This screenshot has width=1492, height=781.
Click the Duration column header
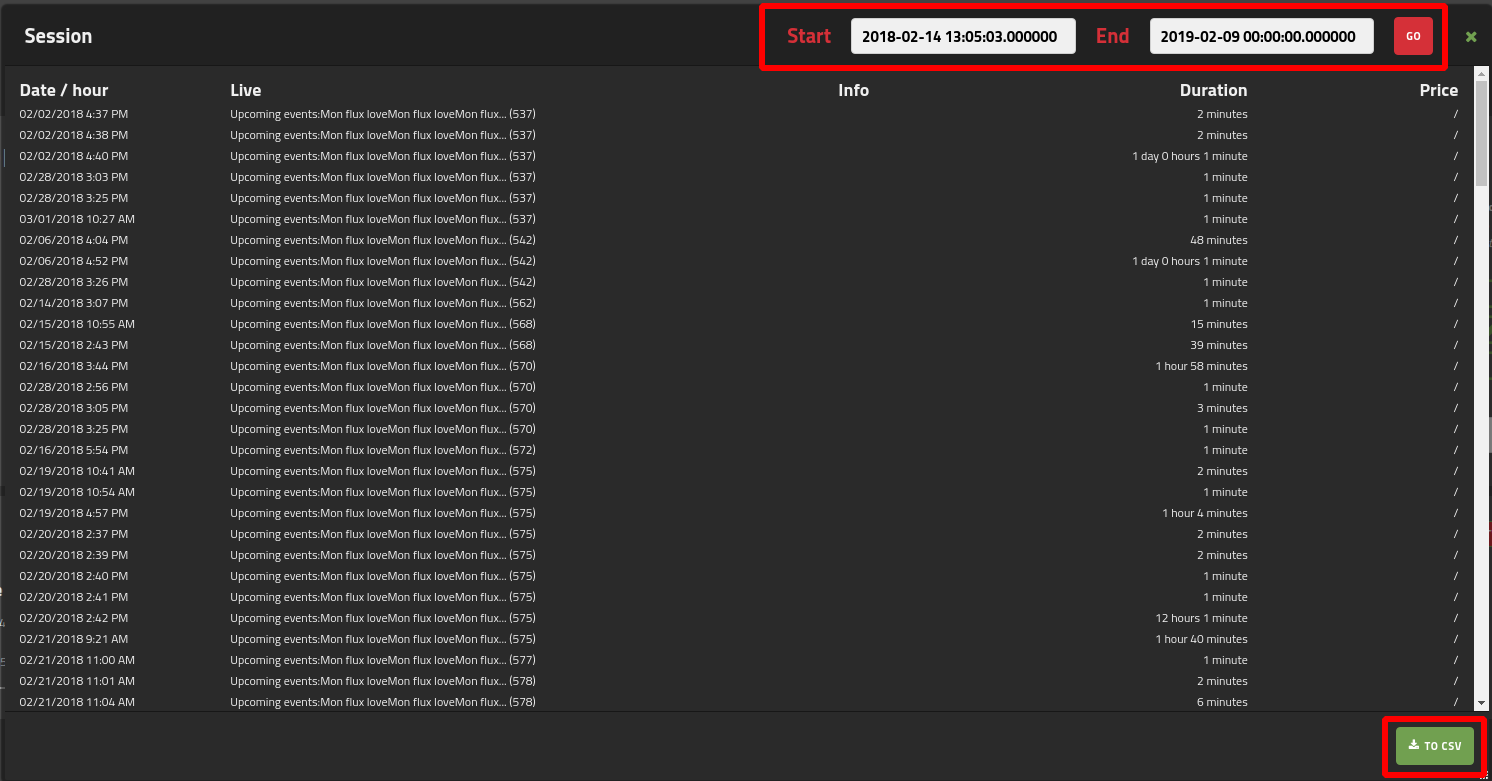[1213, 90]
